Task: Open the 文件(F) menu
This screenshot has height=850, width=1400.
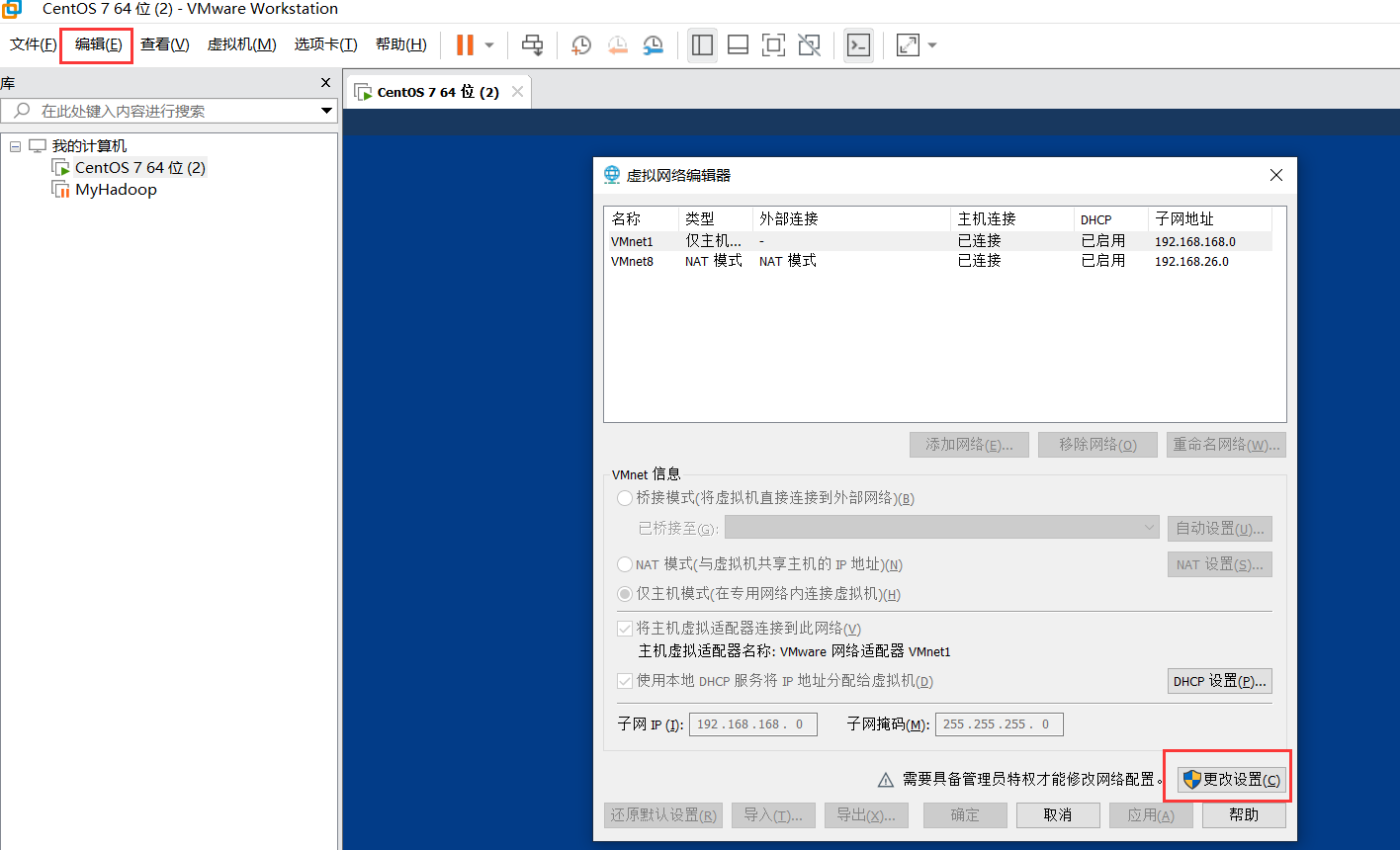Action: coord(33,44)
